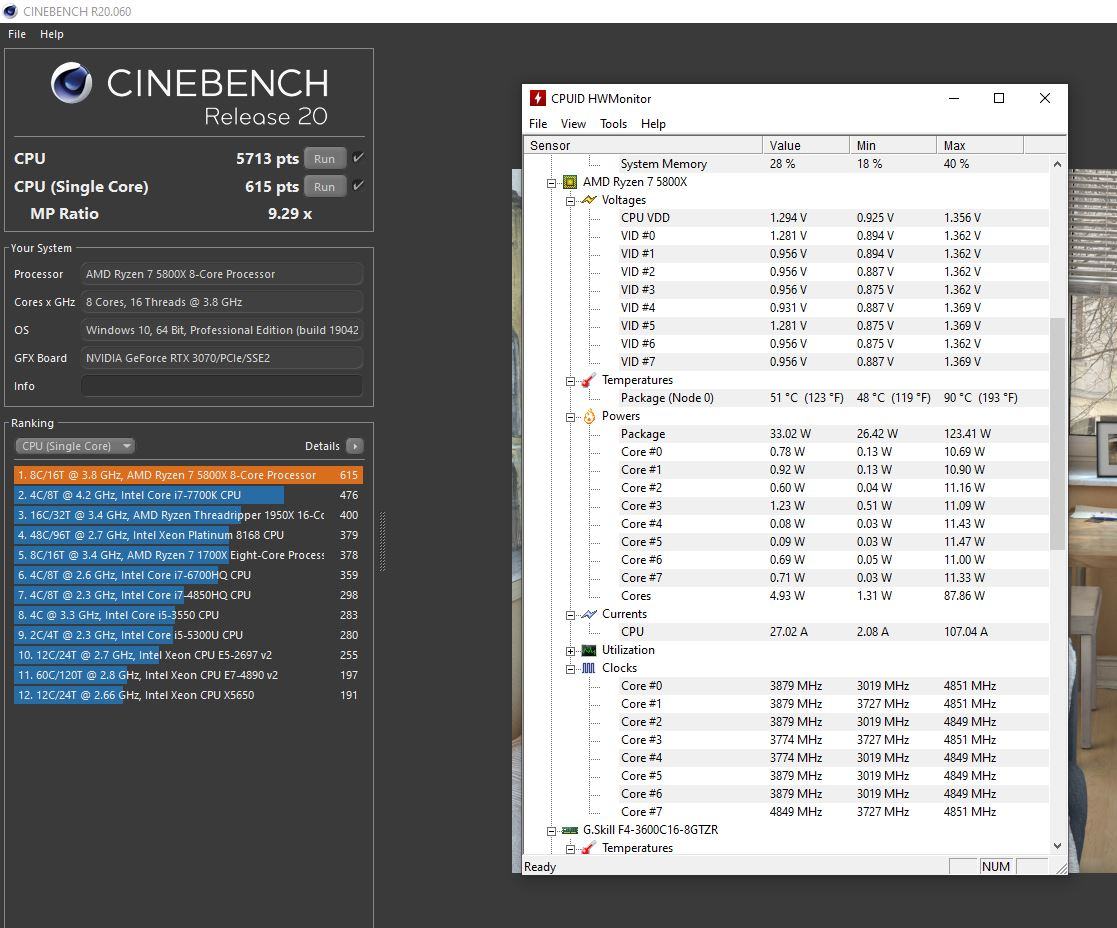Click the Voltages lightning icon

coord(588,200)
